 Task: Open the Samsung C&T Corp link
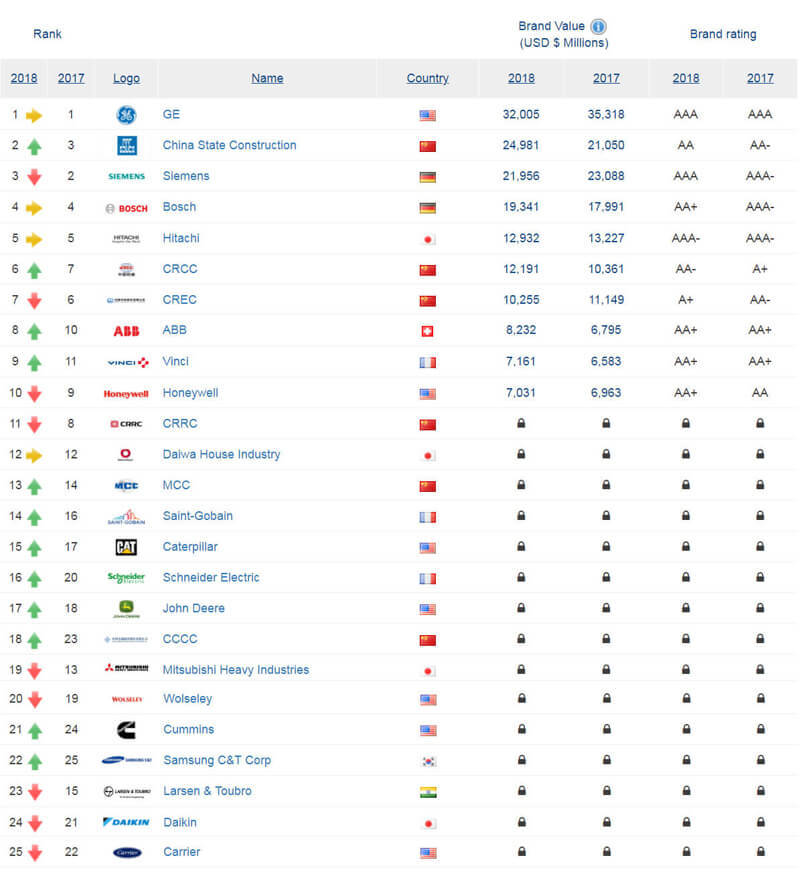pos(217,760)
